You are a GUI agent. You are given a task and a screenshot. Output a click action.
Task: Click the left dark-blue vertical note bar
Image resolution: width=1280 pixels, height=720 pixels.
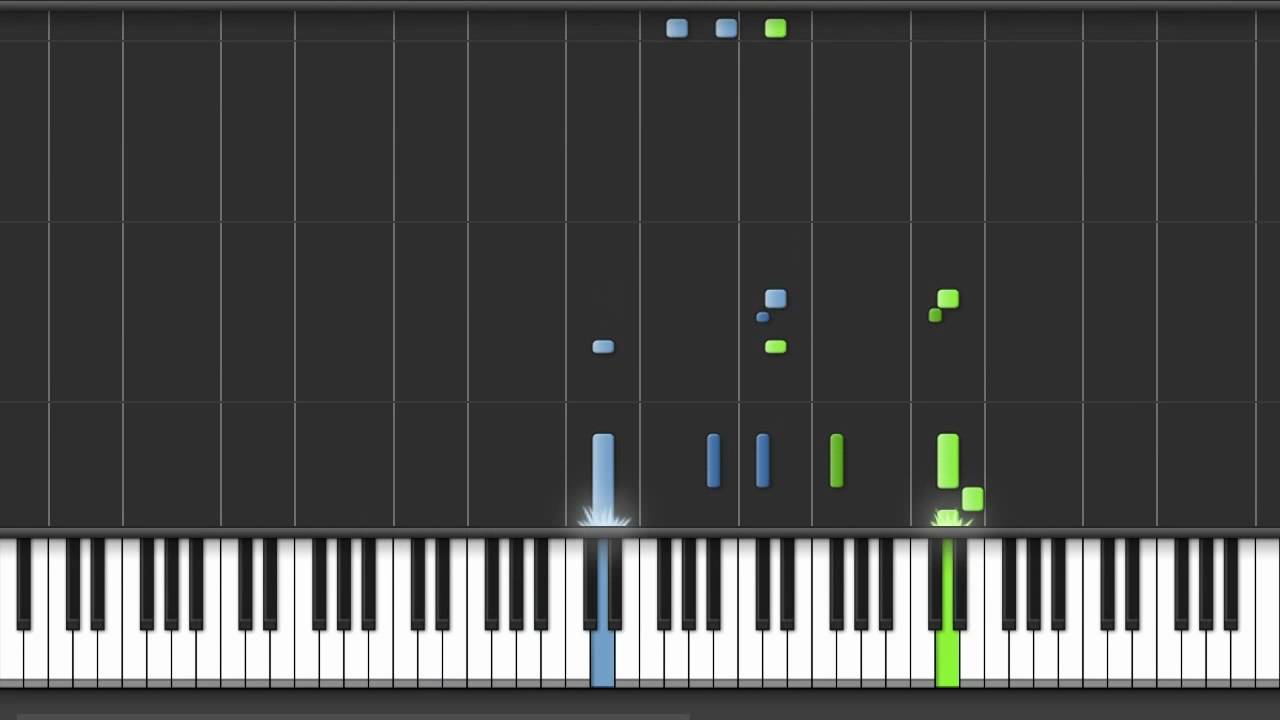(713, 460)
